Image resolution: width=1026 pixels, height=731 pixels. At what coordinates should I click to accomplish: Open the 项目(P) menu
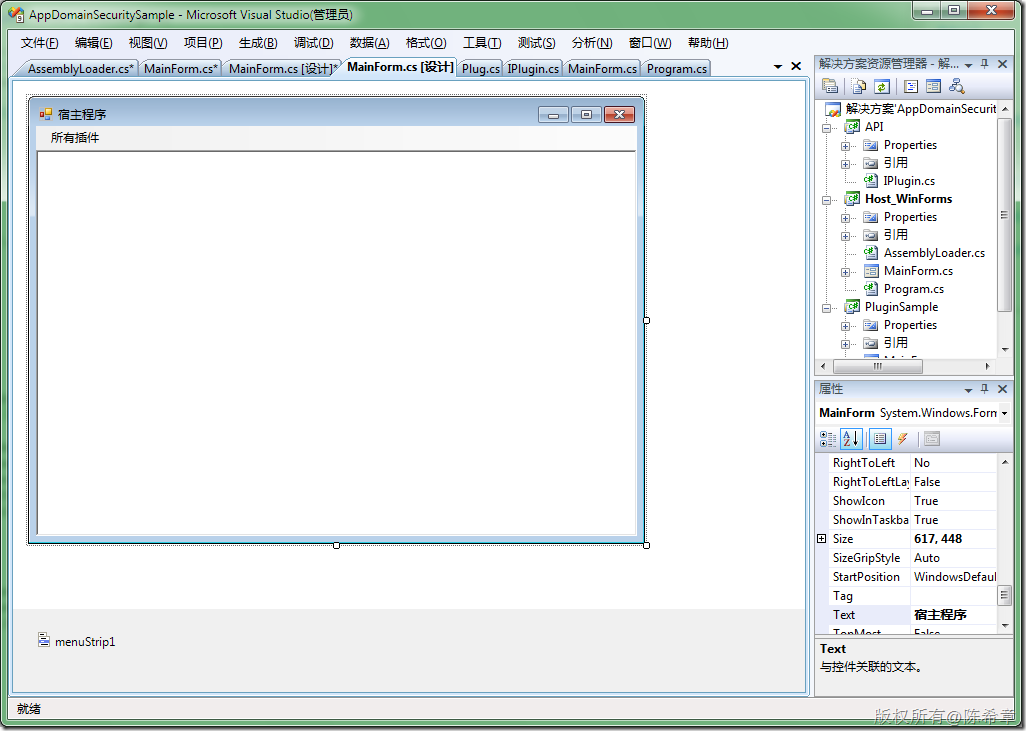coord(203,43)
